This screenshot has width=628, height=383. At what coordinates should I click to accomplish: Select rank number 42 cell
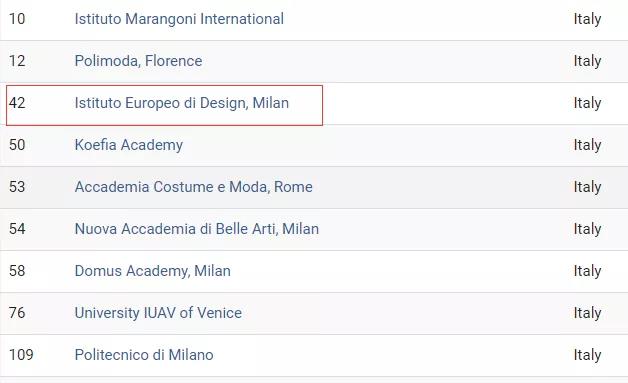coord(17,103)
